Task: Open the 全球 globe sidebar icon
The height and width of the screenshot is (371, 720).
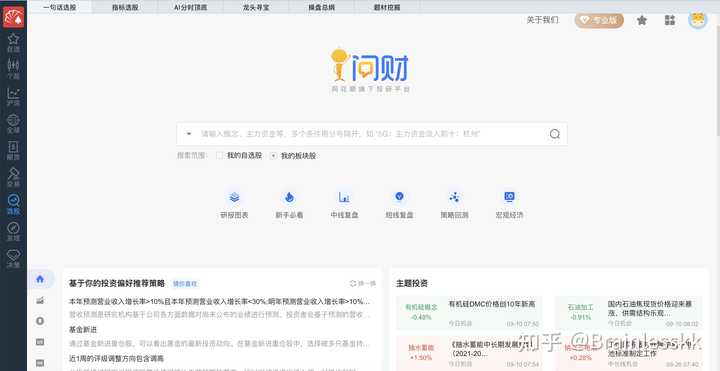Action: click(13, 123)
